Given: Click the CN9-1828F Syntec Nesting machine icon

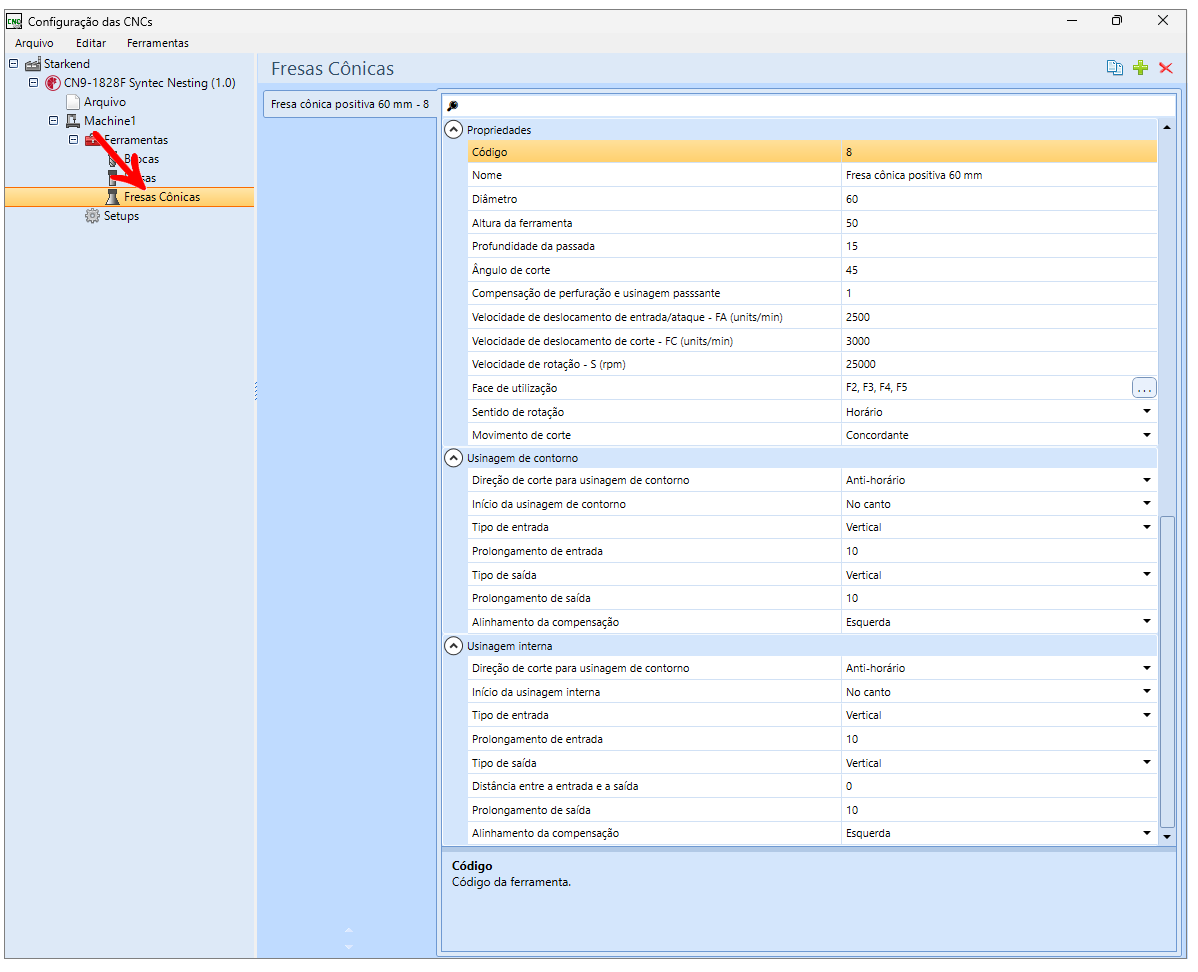Looking at the screenshot, I should pyautogui.click(x=53, y=83).
